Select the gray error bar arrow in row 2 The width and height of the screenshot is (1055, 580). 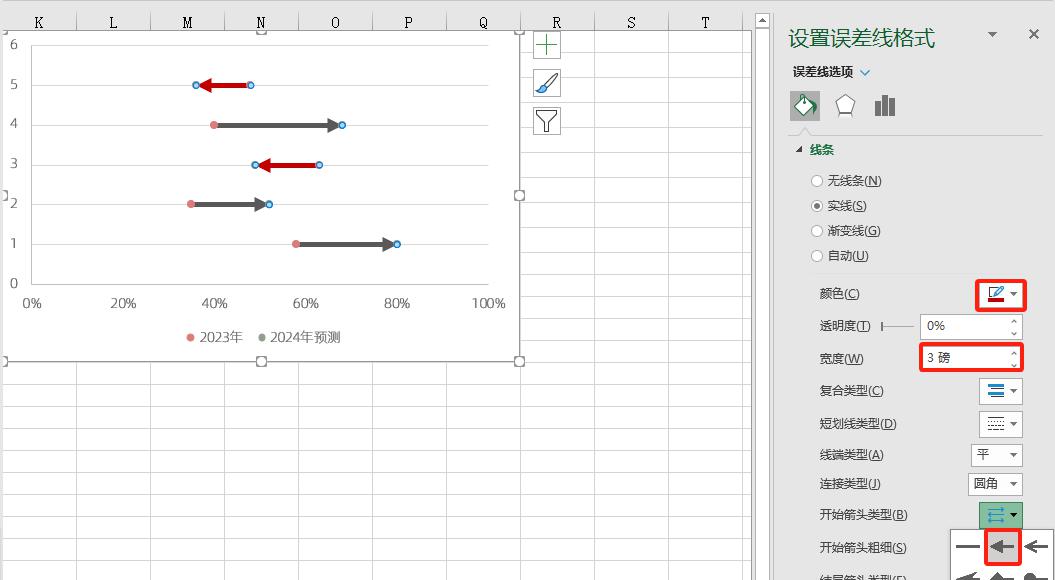229,205
